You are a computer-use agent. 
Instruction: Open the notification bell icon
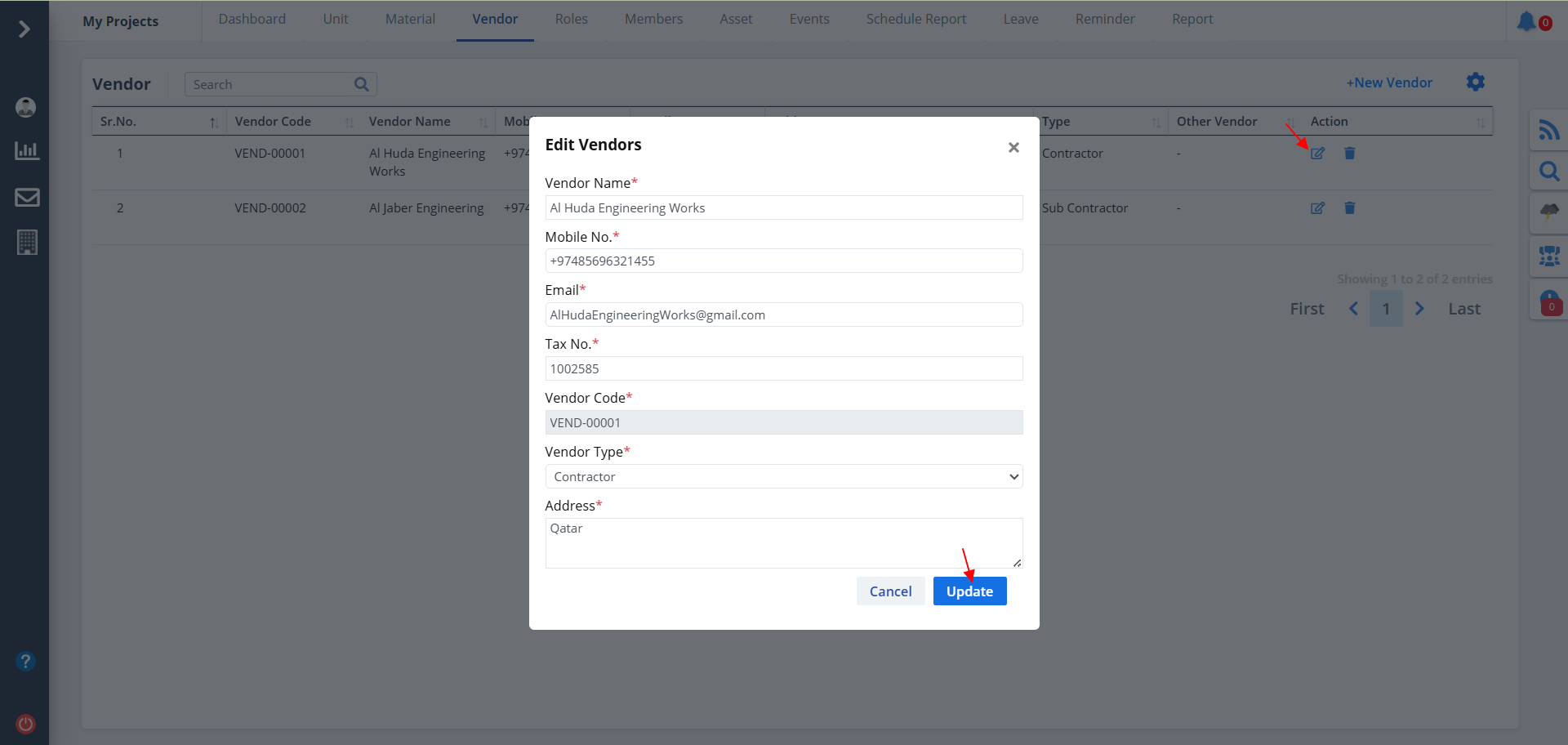coord(1526,21)
